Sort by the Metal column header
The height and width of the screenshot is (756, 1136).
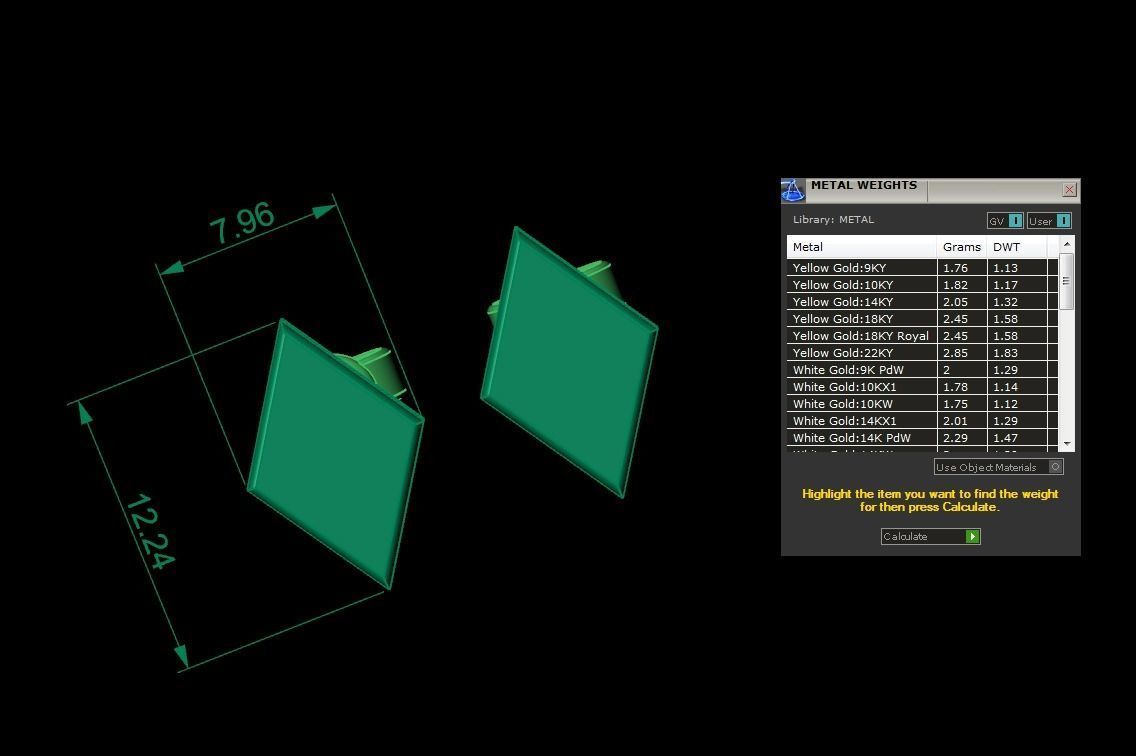pos(861,247)
